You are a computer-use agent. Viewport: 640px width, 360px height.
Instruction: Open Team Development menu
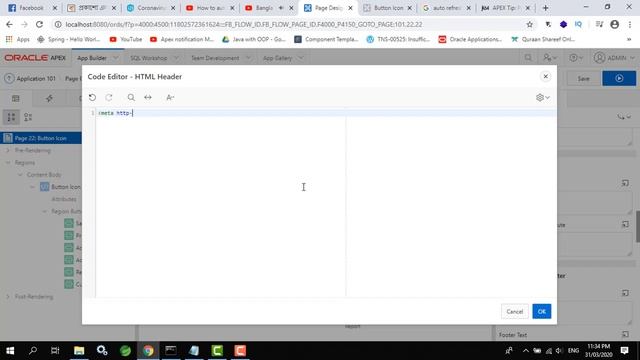coord(215,58)
